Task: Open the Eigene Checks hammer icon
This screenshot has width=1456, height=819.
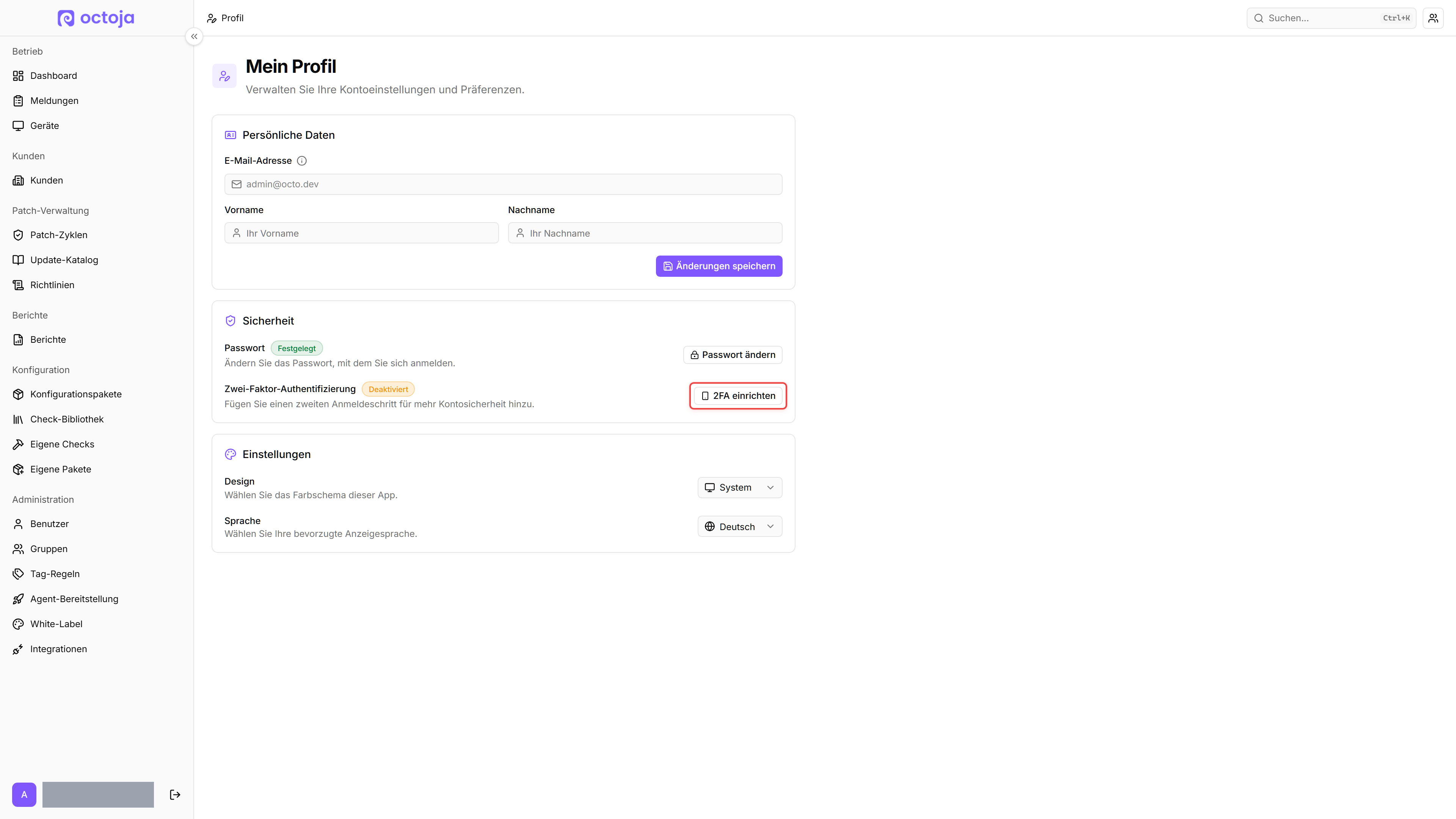Action: [18, 444]
